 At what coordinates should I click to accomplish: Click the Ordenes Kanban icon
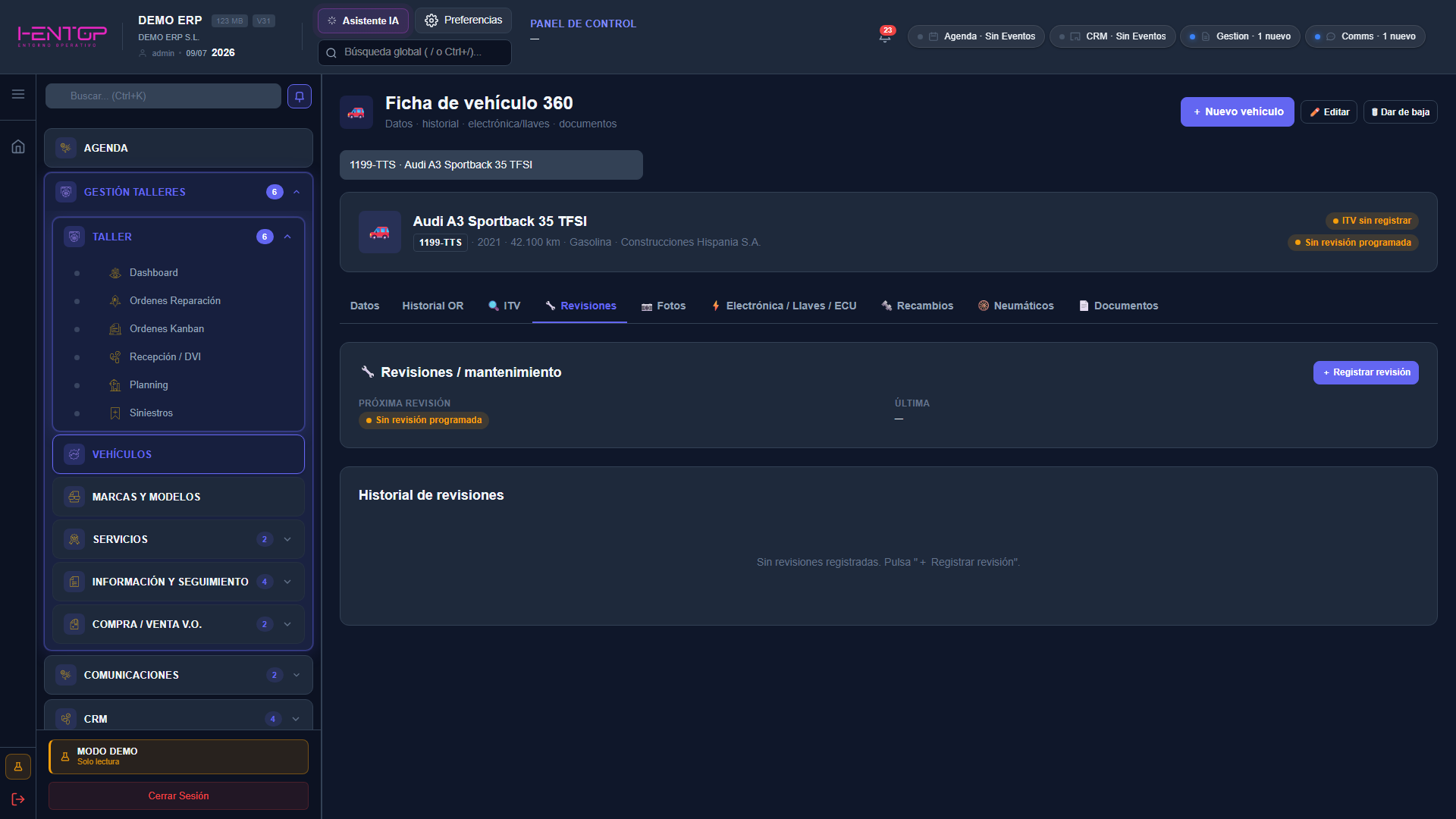(x=115, y=329)
